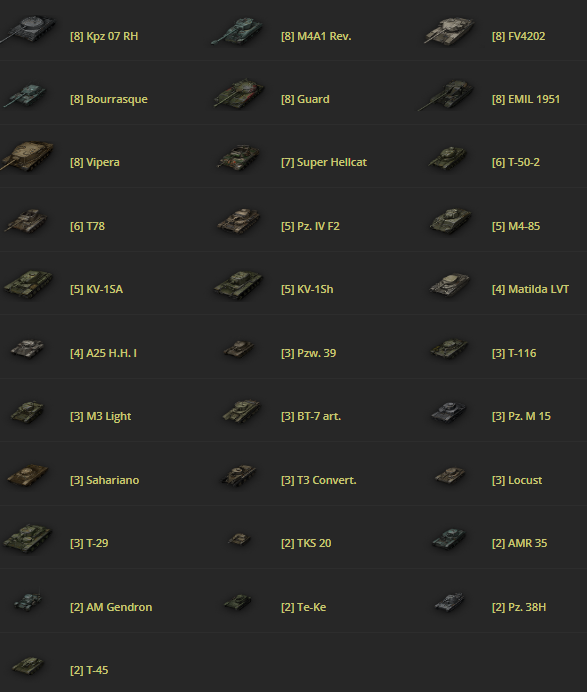Choose the Super Hellcat tank icon
Viewport: 587px width, 692px height.
point(239,157)
